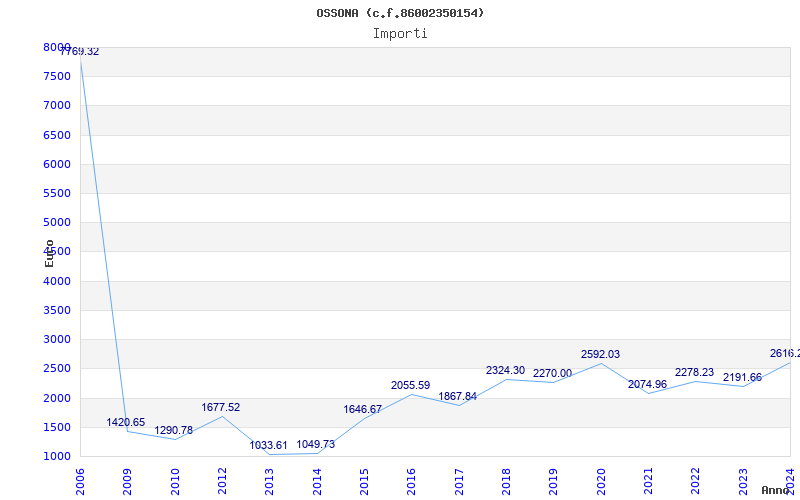Click the x-axis year 2020
This screenshot has width=800, height=500.
(601, 482)
